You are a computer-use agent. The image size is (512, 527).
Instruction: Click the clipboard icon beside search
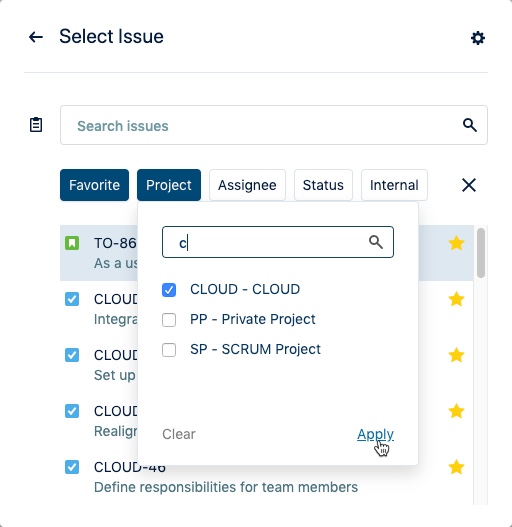coord(36,125)
